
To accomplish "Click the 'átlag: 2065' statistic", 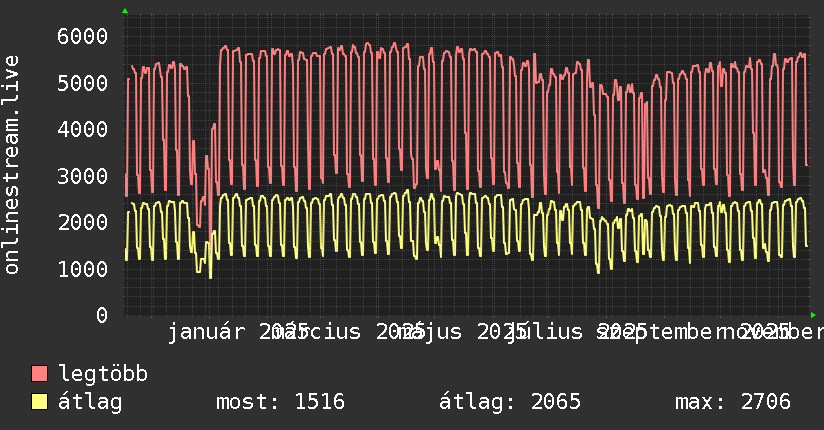I will click(510, 402).
